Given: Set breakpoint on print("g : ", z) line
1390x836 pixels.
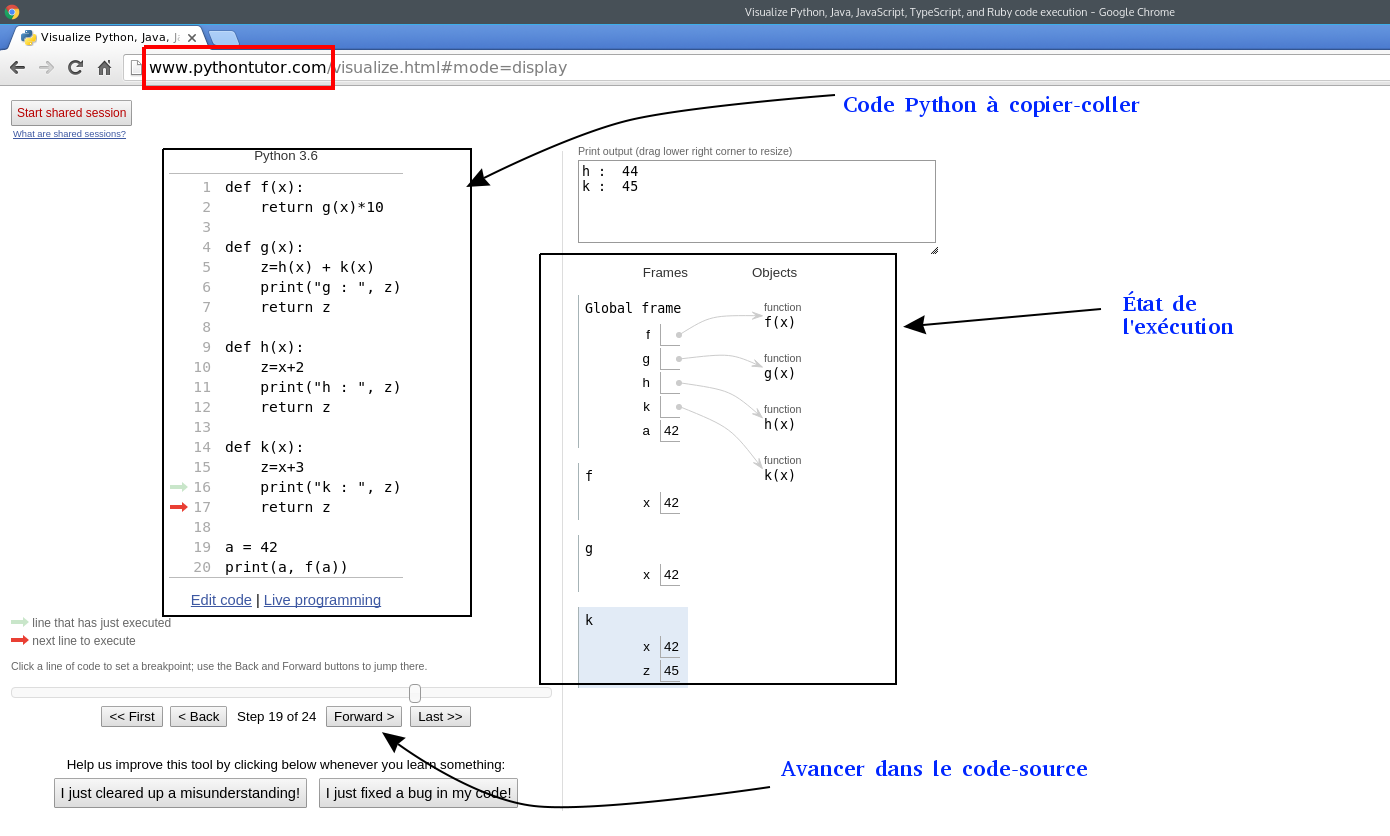Looking at the screenshot, I should [330, 287].
